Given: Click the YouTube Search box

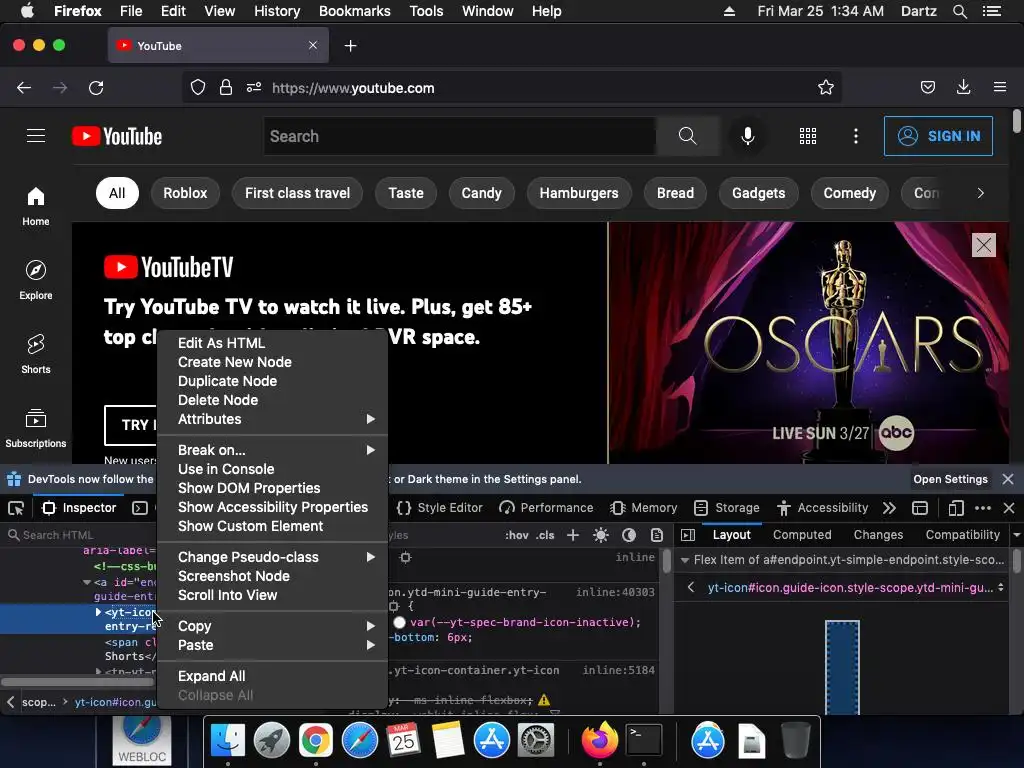Looking at the screenshot, I should 460,136.
